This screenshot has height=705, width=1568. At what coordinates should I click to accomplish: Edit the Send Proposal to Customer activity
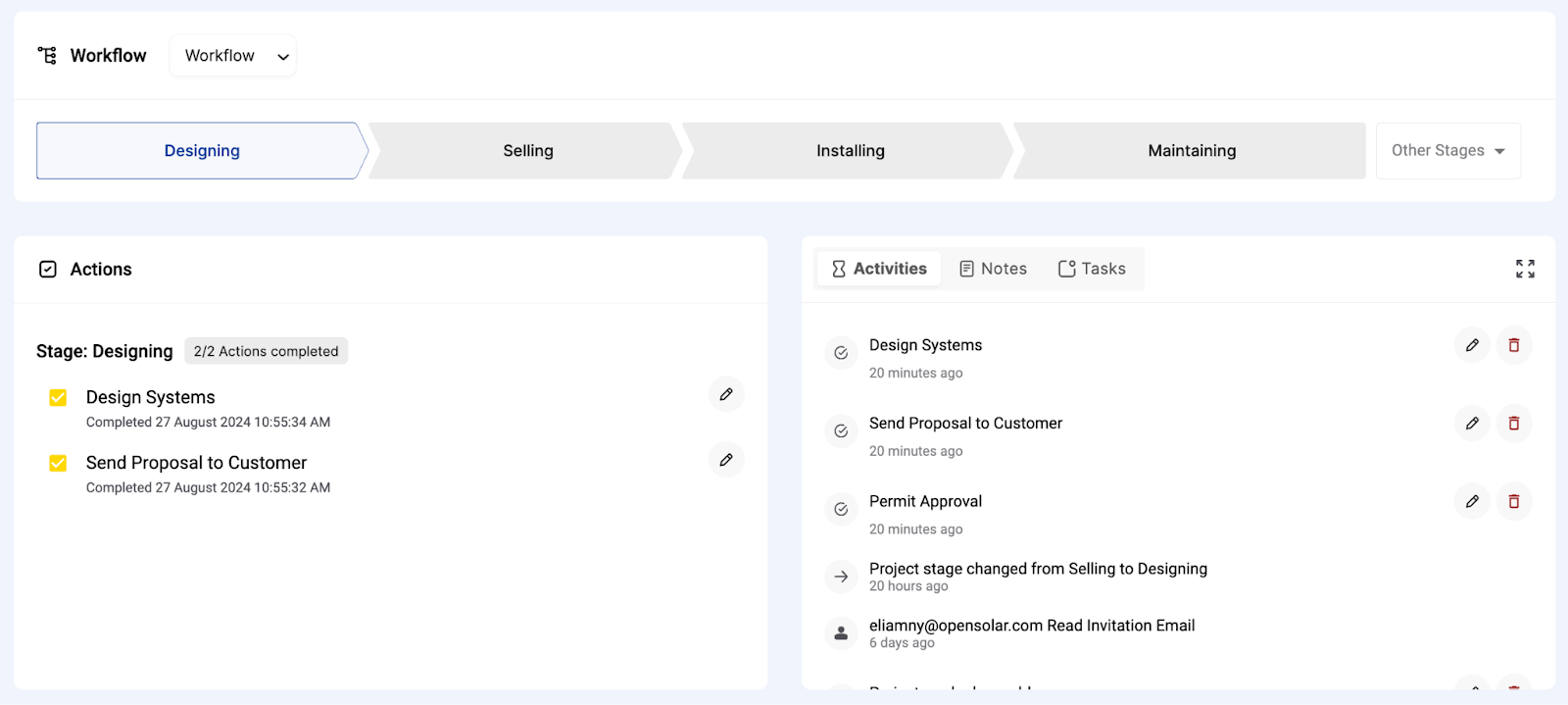(1472, 424)
